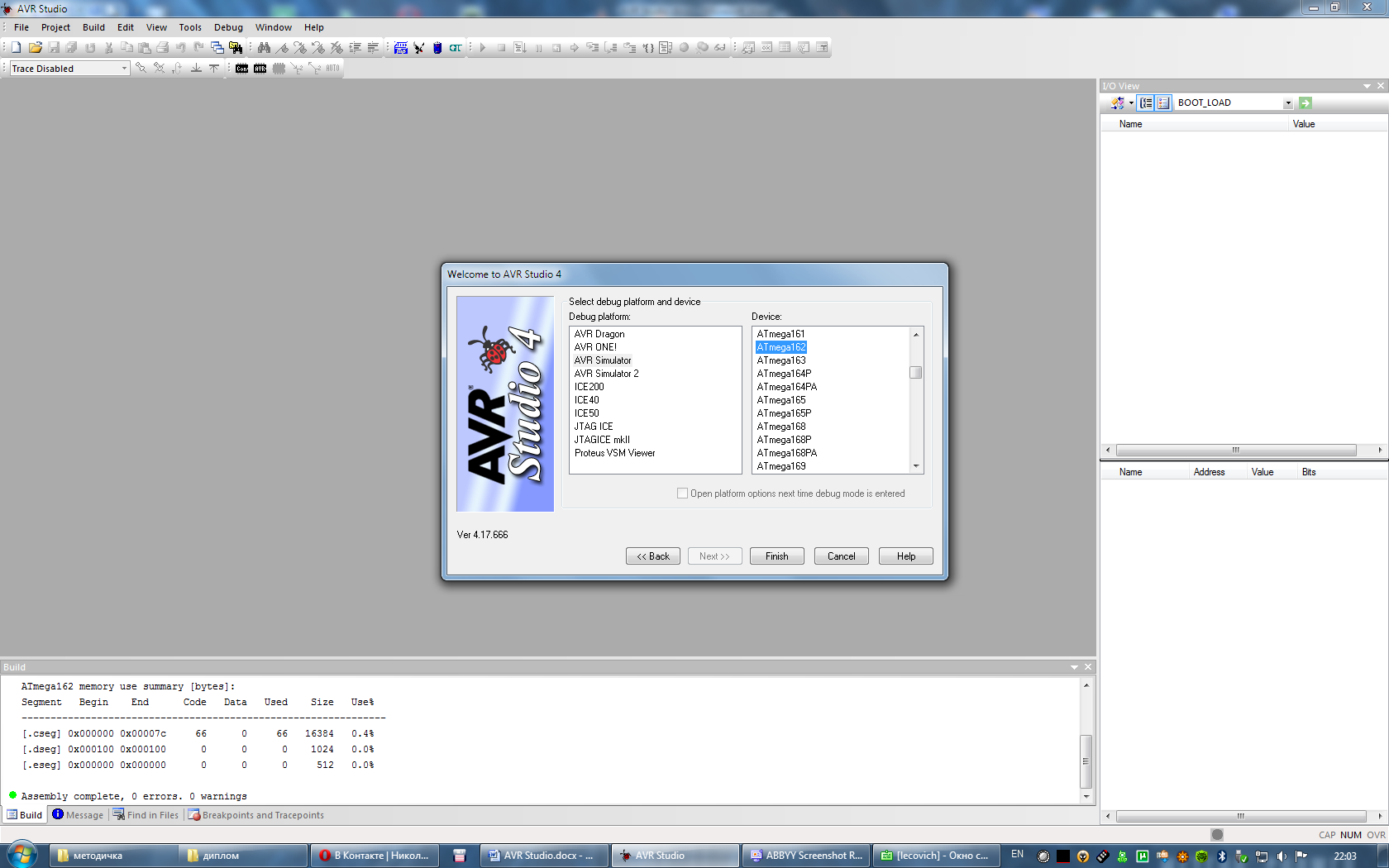Image resolution: width=1389 pixels, height=868 pixels.
Task: Open the BOOT_LOAD dropdown in I/O View
Action: pos(1288,103)
